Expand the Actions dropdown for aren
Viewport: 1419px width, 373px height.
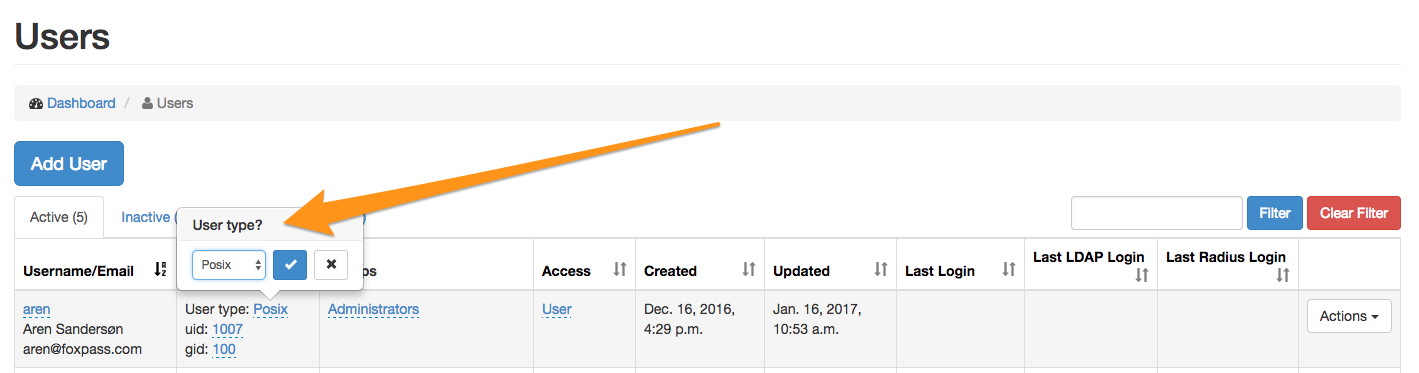point(1349,316)
